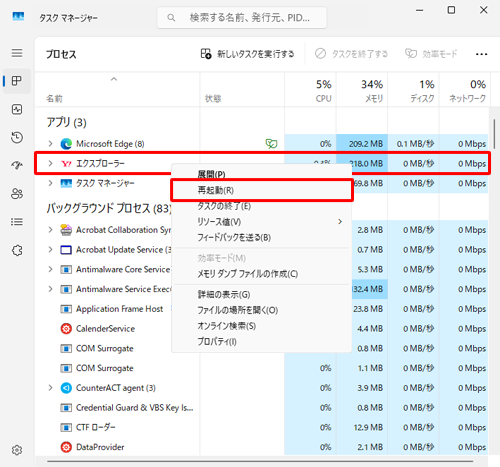Open the Services sidebar icon

coord(17,250)
